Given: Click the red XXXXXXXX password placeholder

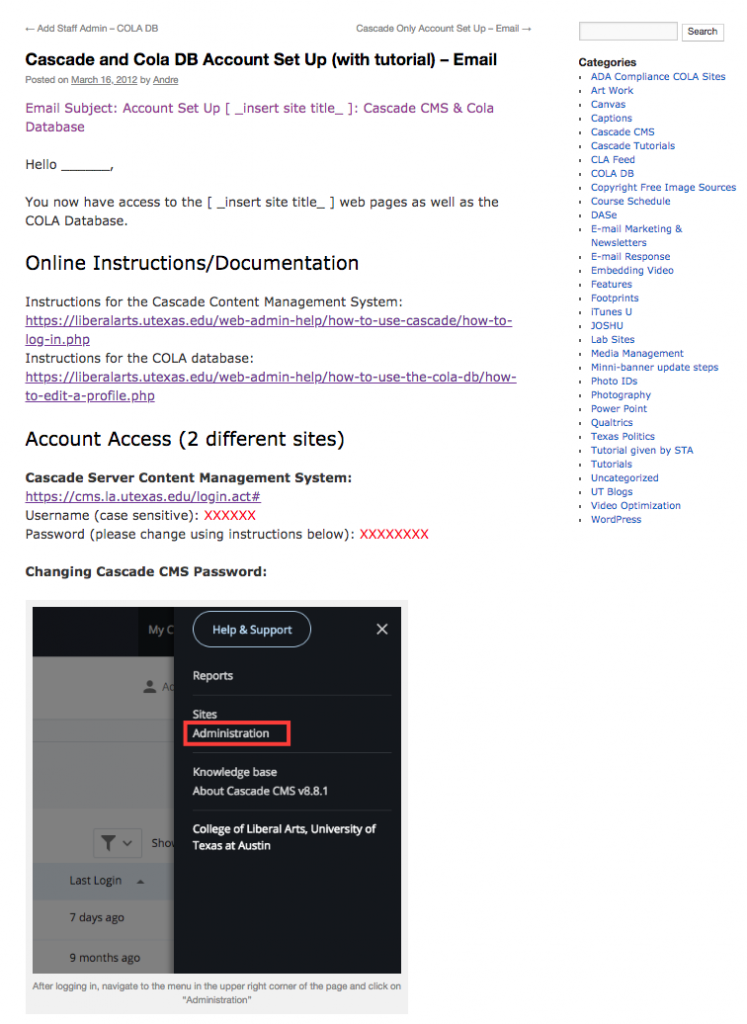Looking at the screenshot, I should point(394,534).
